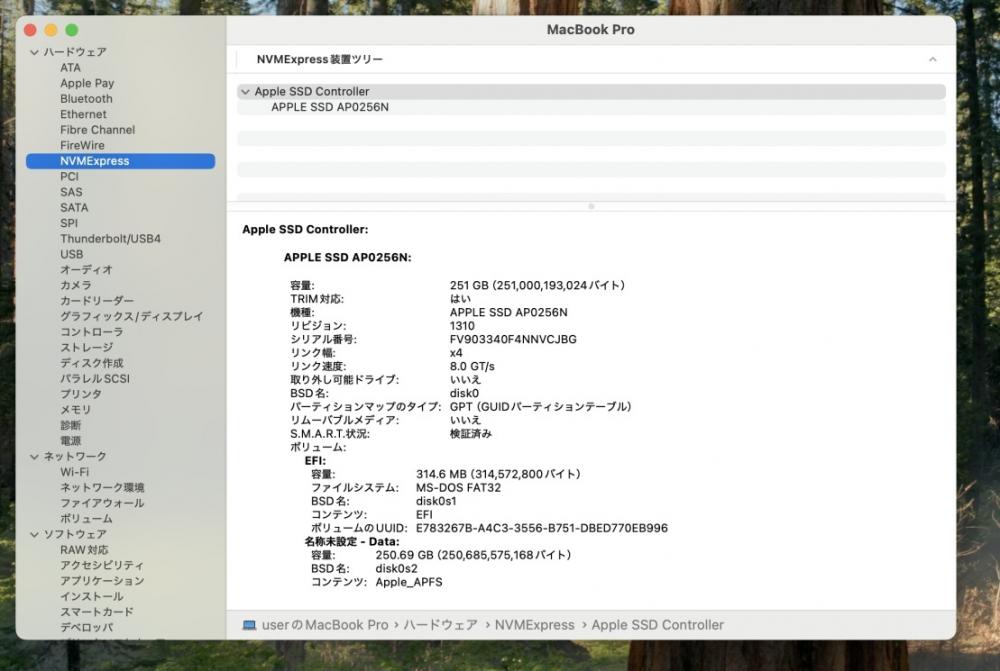Select メモリ in the sidebar
Screen dimensions: 1000x671
75,409
